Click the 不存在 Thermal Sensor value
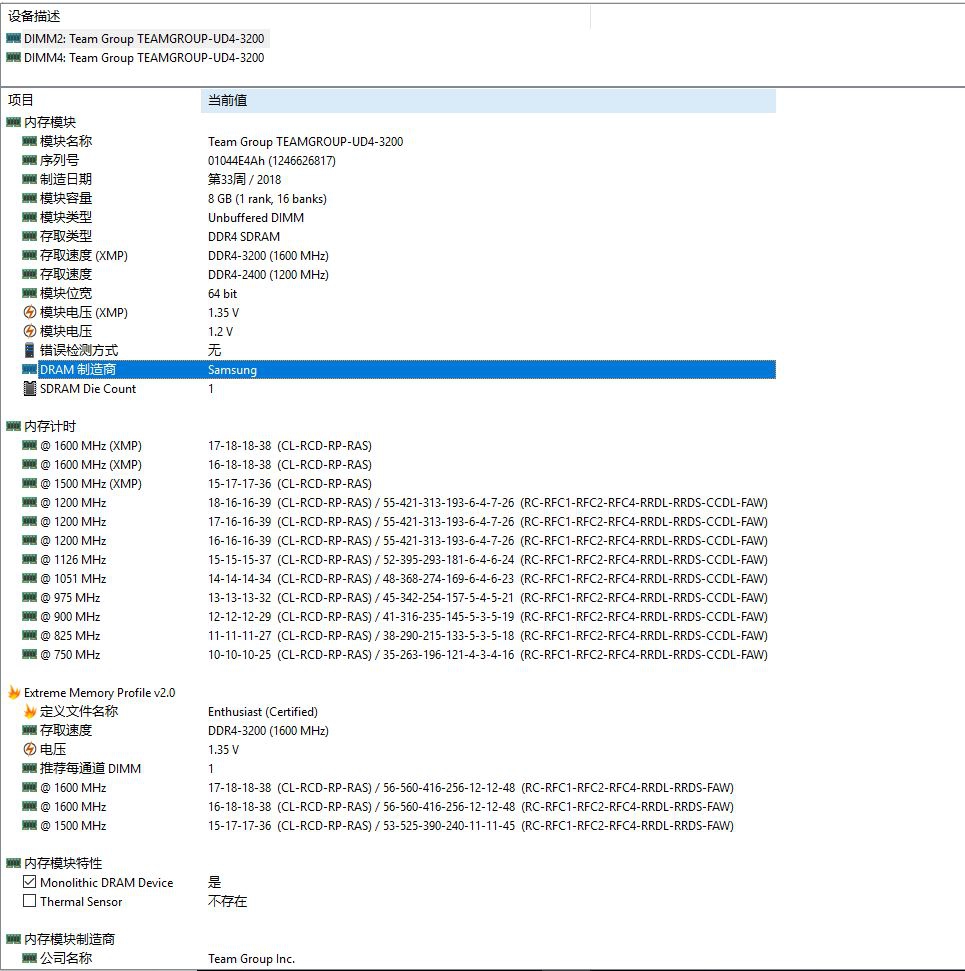965x971 pixels. tap(227, 901)
